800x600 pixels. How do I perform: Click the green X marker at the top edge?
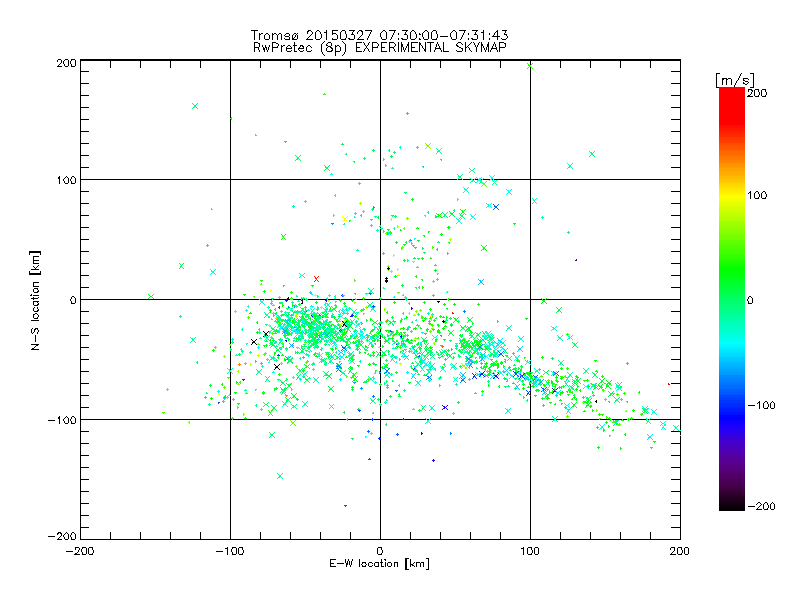tap(530, 66)
